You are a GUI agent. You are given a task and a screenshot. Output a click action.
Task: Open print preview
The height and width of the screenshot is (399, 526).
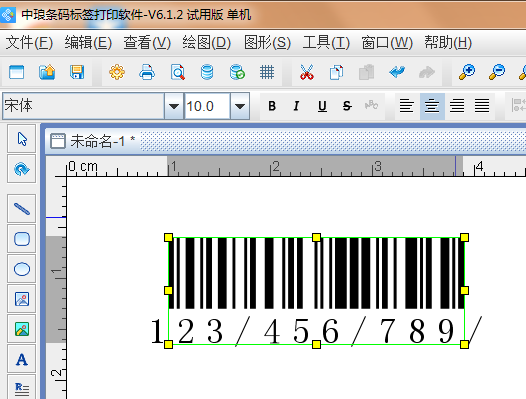click(x=177, y=72)
